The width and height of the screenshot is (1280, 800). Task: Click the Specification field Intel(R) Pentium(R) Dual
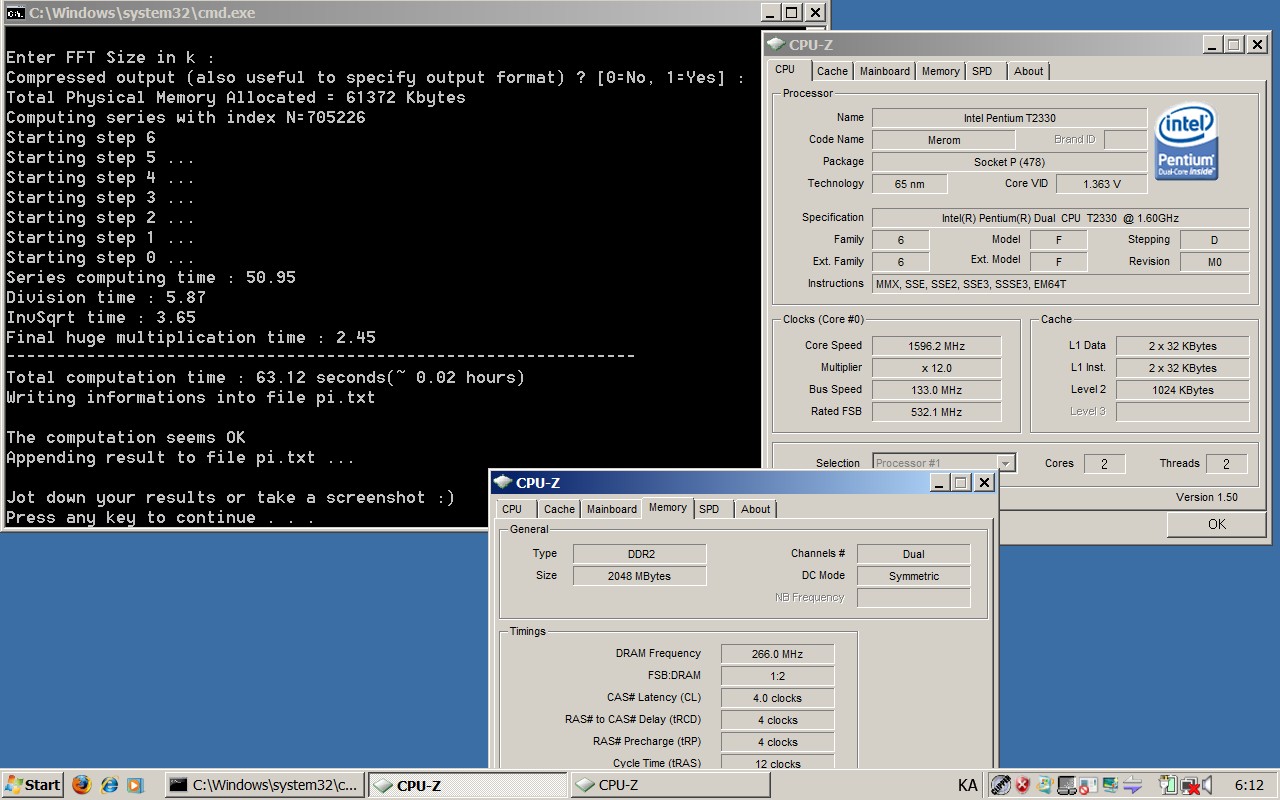[1060, 218]
